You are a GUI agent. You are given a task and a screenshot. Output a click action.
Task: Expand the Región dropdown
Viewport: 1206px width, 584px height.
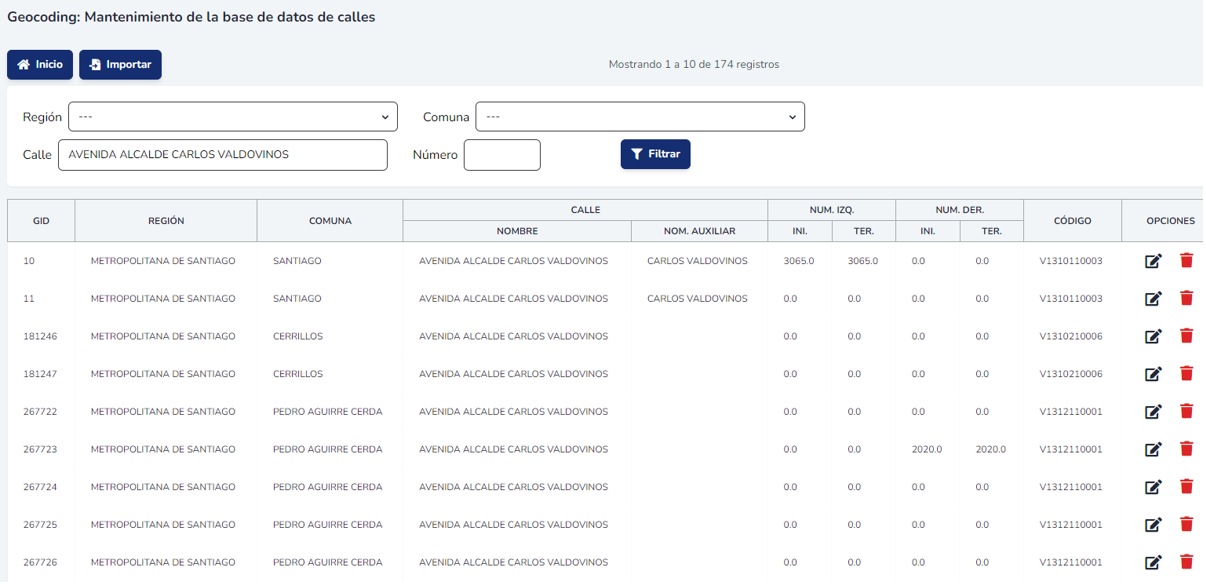(233, 117)
